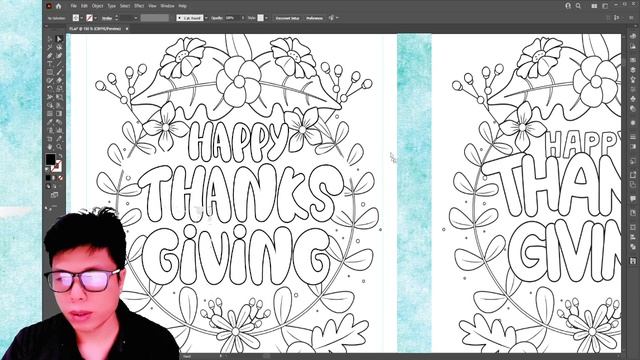Open the Stroke panel icon in right dock
The height and width of the screenshot is (360, 640).
(x=633, y=136)
